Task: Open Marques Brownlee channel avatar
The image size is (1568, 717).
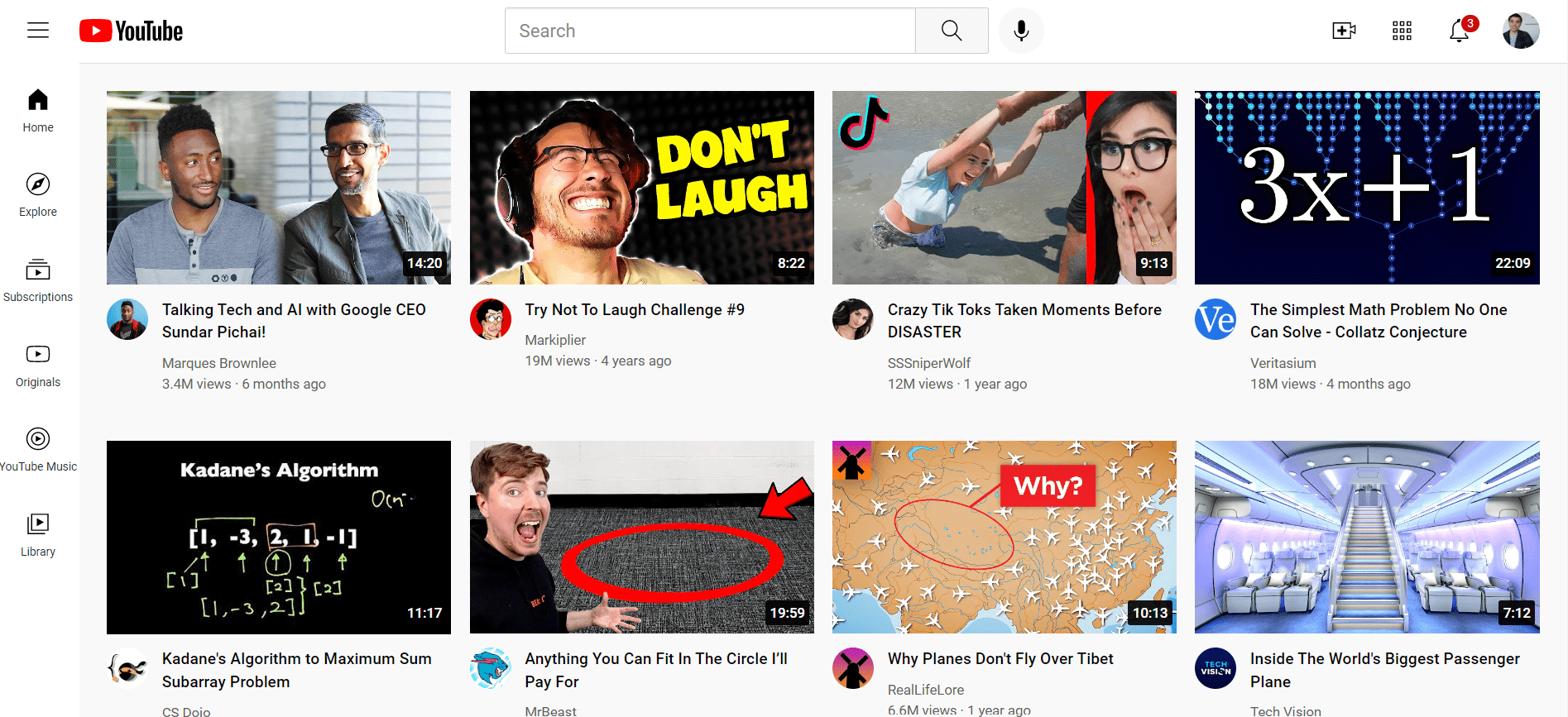Action: [x=127, y=319]
